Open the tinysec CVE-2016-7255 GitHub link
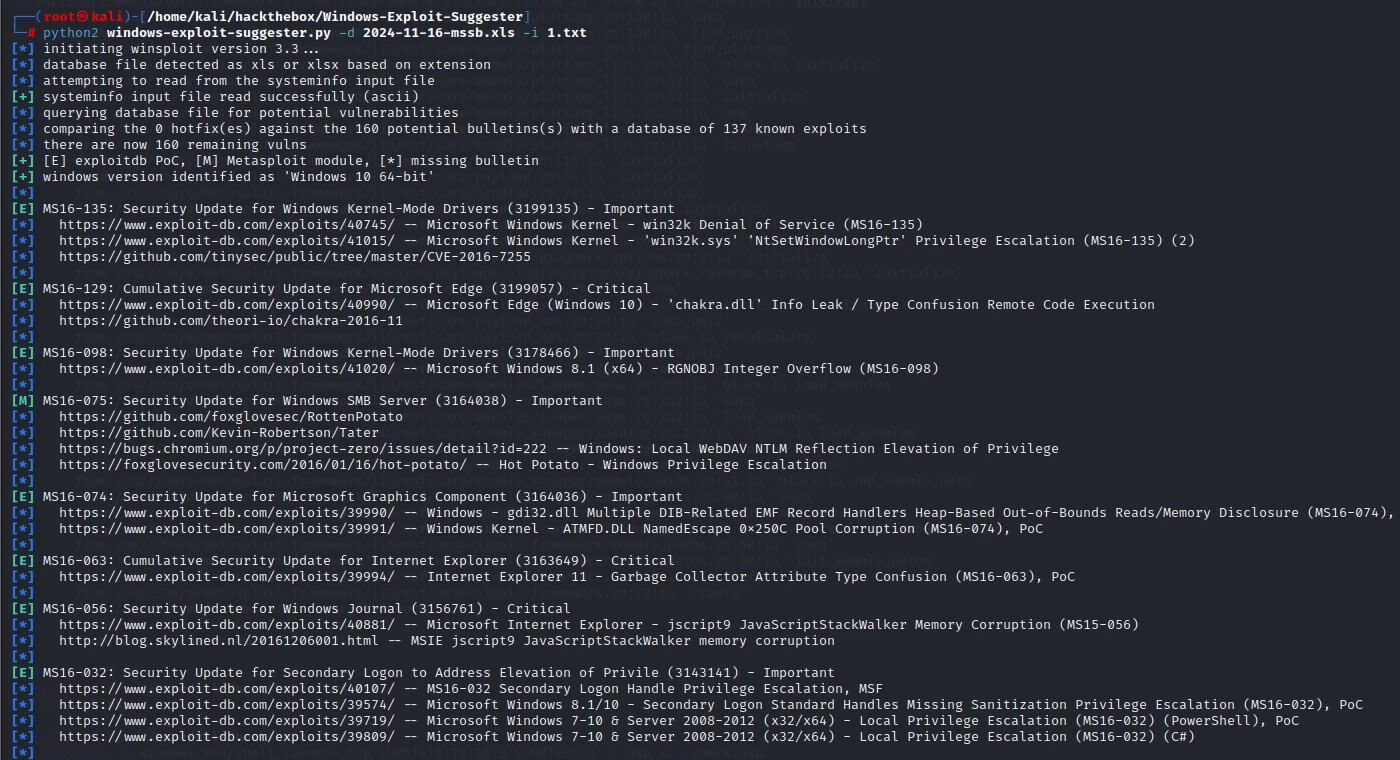The image size is (1400, 760). (x=295, y=256)
